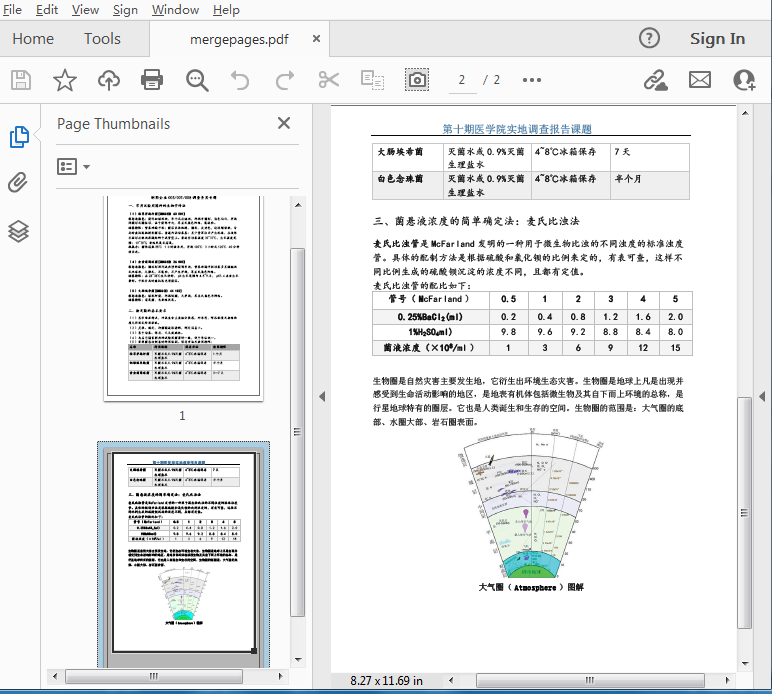772x694 pixels.
Task: Send file by email envelope icon
Action: pos(700,80)
